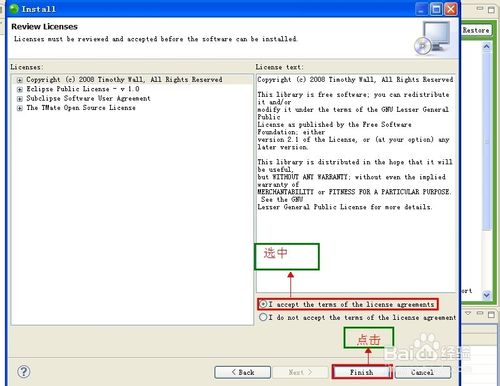The width and height of the screenshot is (500, 386).
Task: Expand The TMate Open Source License
Action: 20,108
